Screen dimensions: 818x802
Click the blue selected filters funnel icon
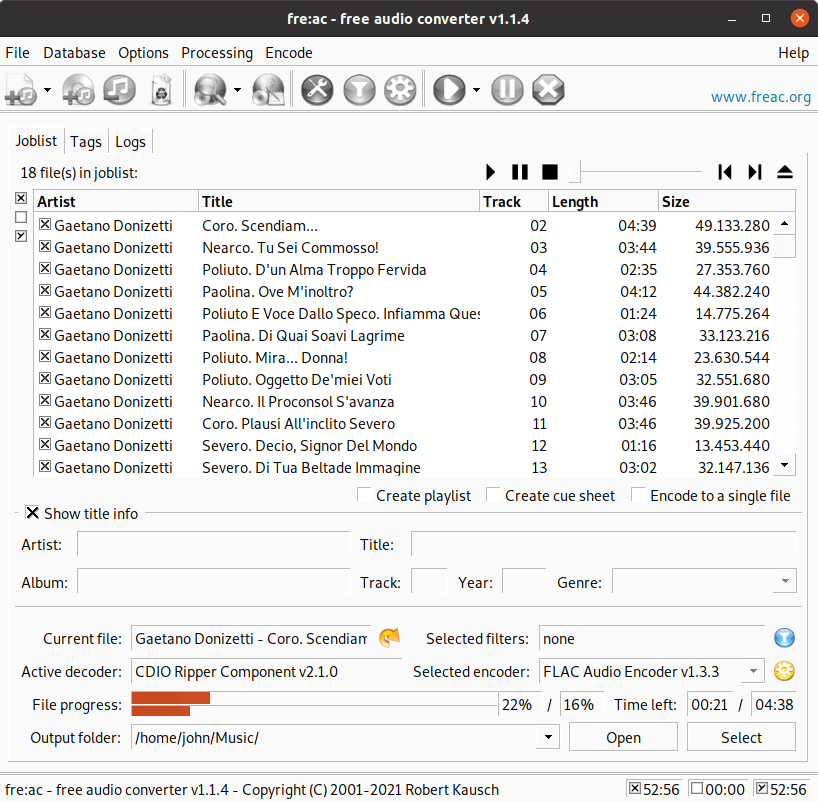[x=784, y=638]
